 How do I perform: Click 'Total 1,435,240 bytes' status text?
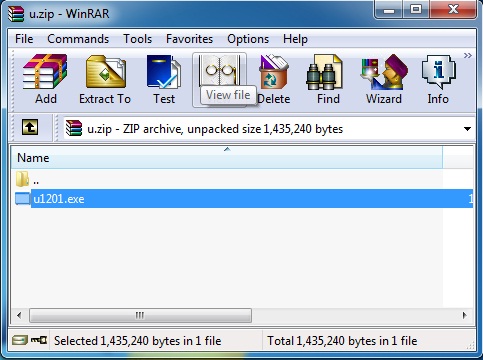tap(342, 341)
